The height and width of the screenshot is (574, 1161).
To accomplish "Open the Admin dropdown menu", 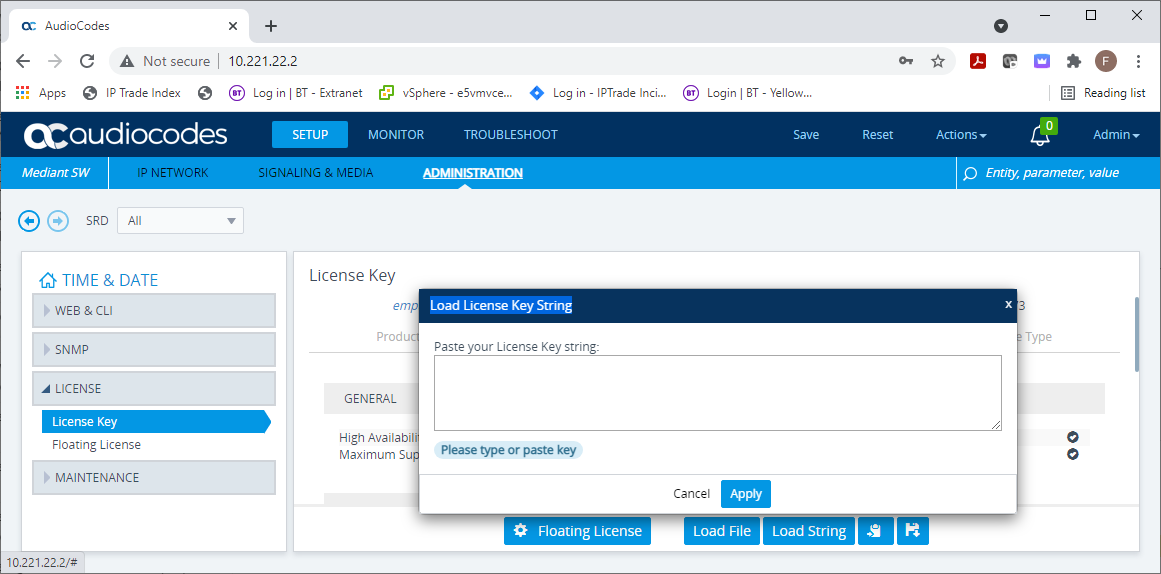I will [1116, 135].
